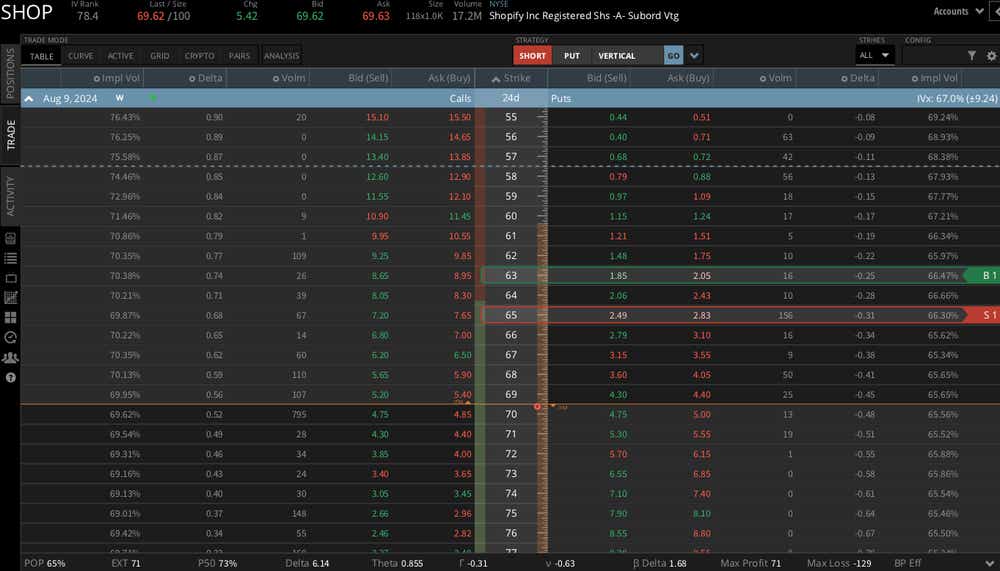Screen dimensions: 1000x571
Task: Click call ask 2.82 at strike 76
Action: pyautogui.click(x=462, y=533)
